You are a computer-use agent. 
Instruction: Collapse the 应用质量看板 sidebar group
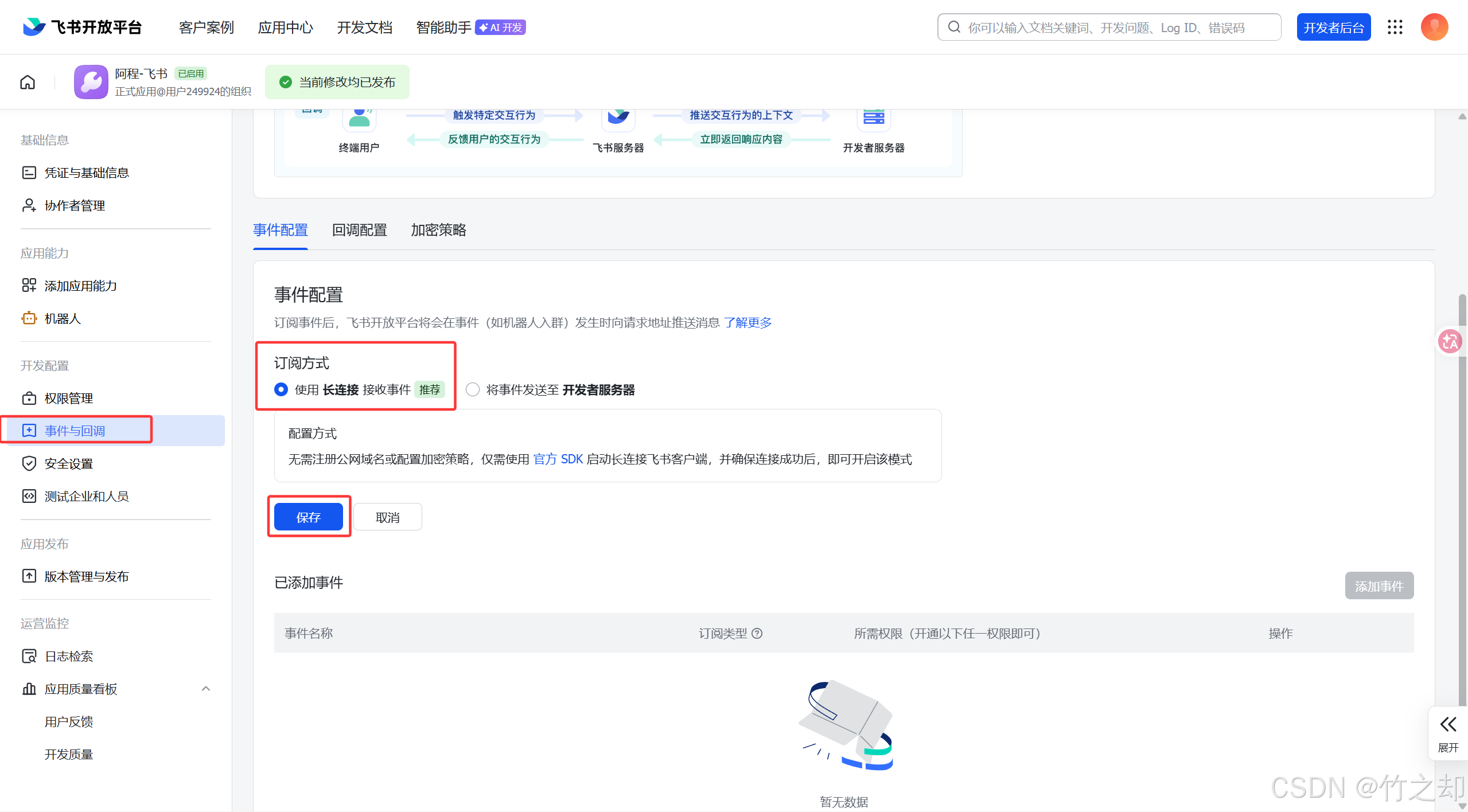(x=206, y=689)
